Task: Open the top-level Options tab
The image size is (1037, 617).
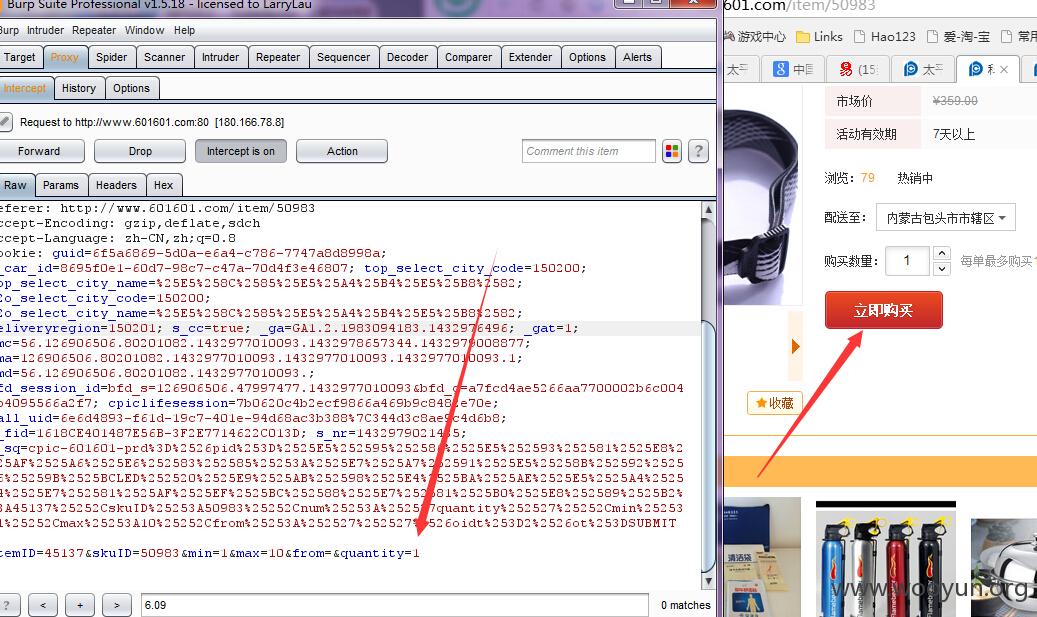Action: coord(587,58)
